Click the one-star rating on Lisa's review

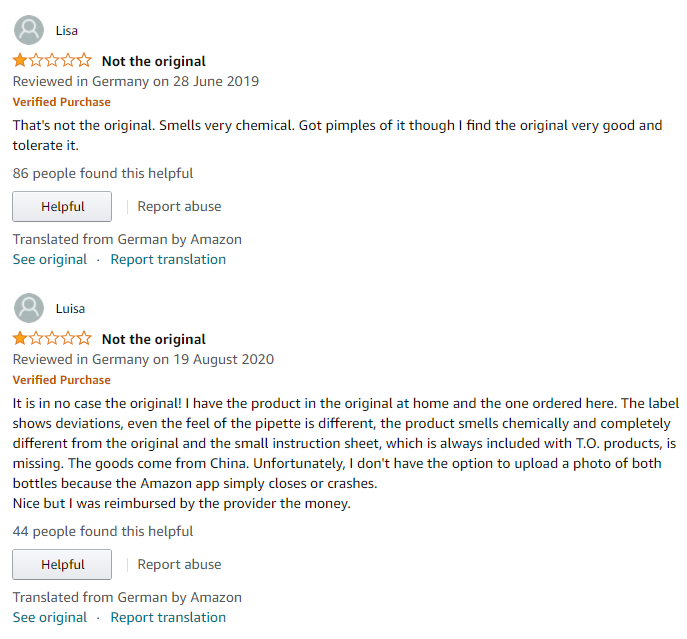(x=52, y=61)
